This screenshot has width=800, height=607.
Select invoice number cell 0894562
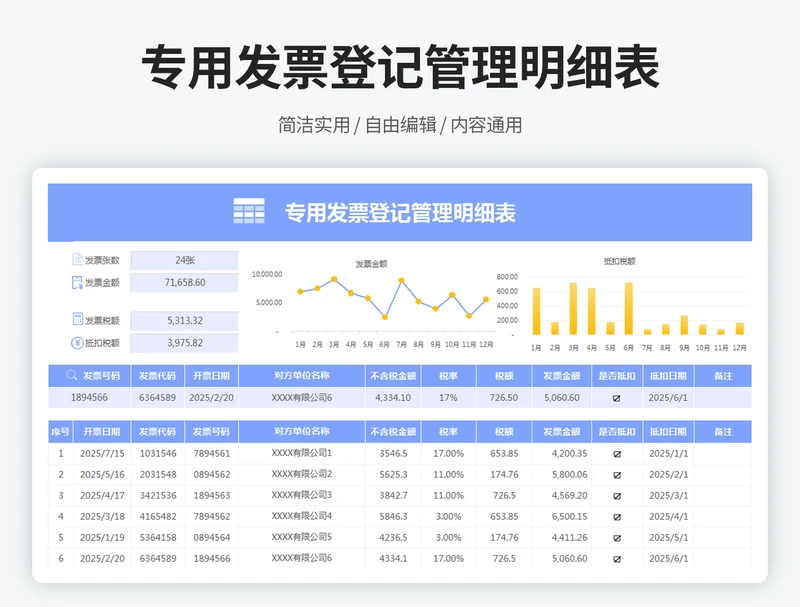(211, 474)
